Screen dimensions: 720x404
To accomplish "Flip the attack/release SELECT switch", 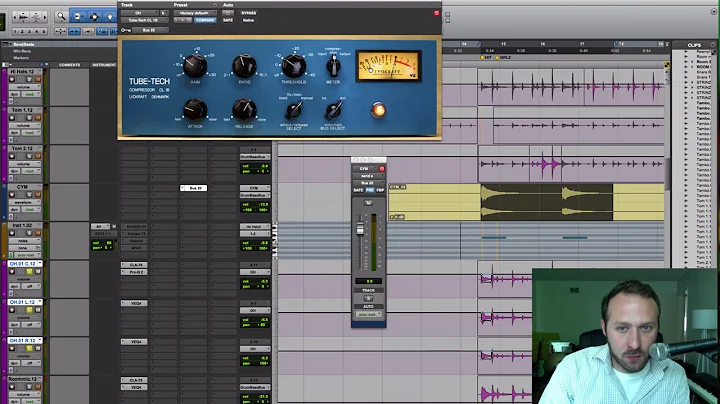I will (294, 111).
